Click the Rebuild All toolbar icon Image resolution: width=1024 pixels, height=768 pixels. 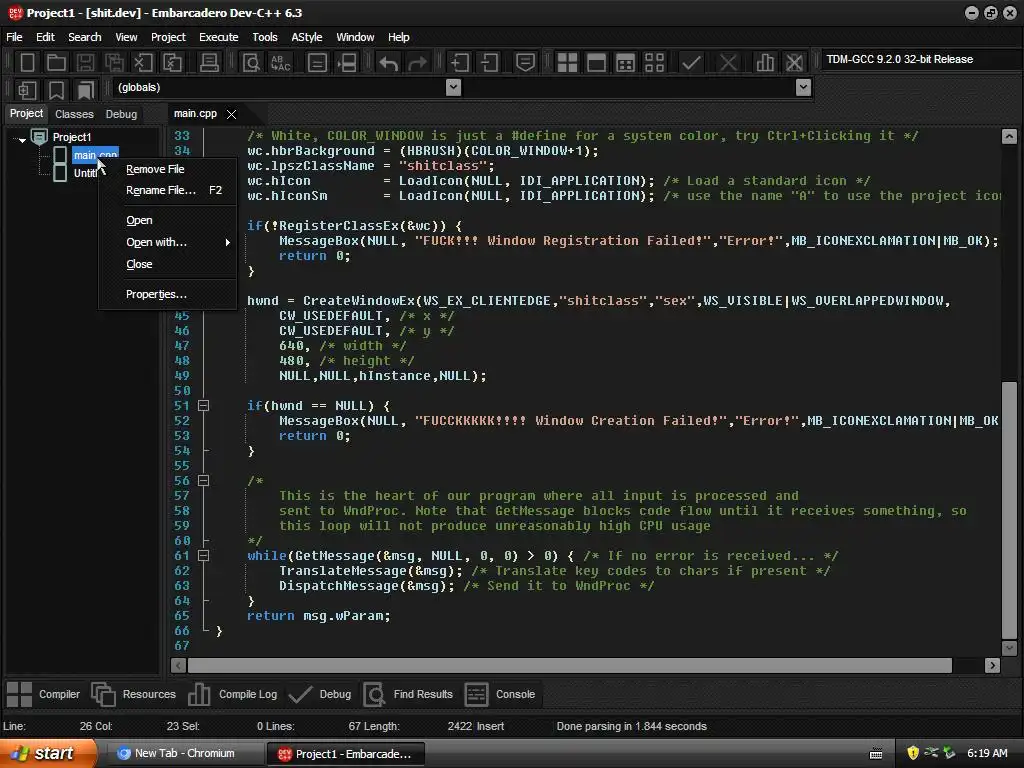tap(654, 63)
